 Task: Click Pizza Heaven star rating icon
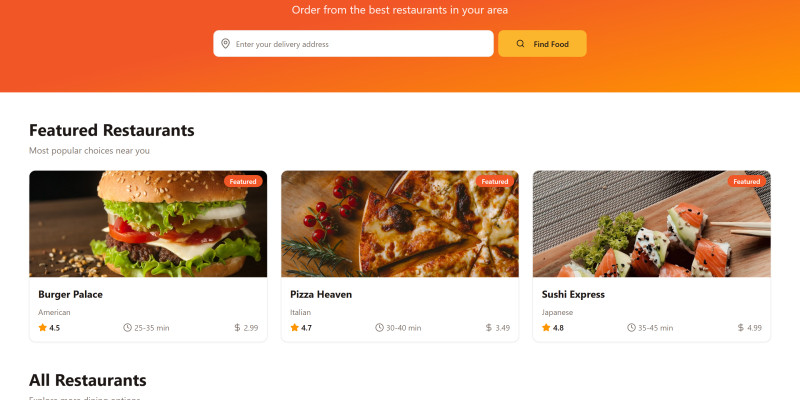(x=295, y=328)
